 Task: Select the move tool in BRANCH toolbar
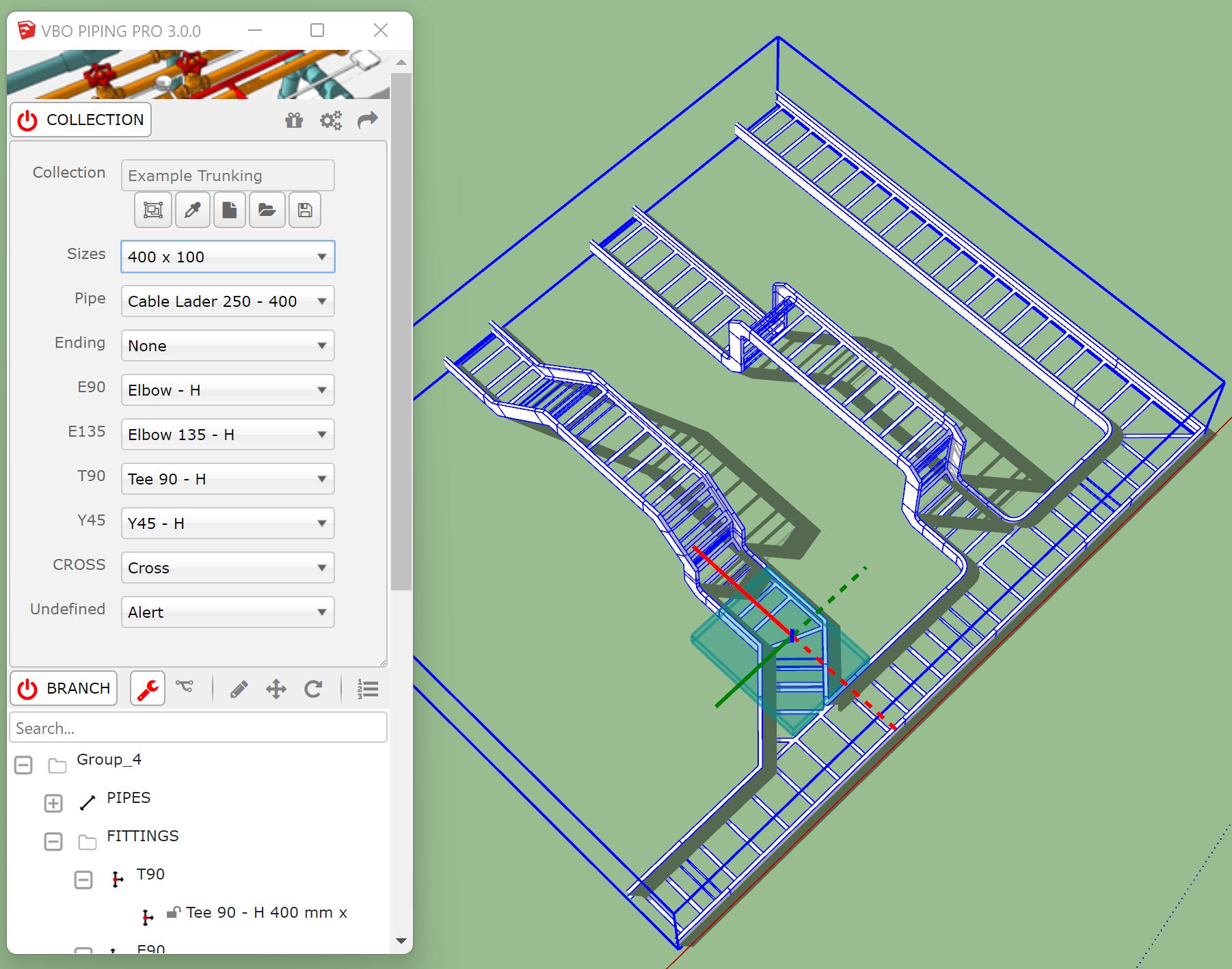pos(275,690)
